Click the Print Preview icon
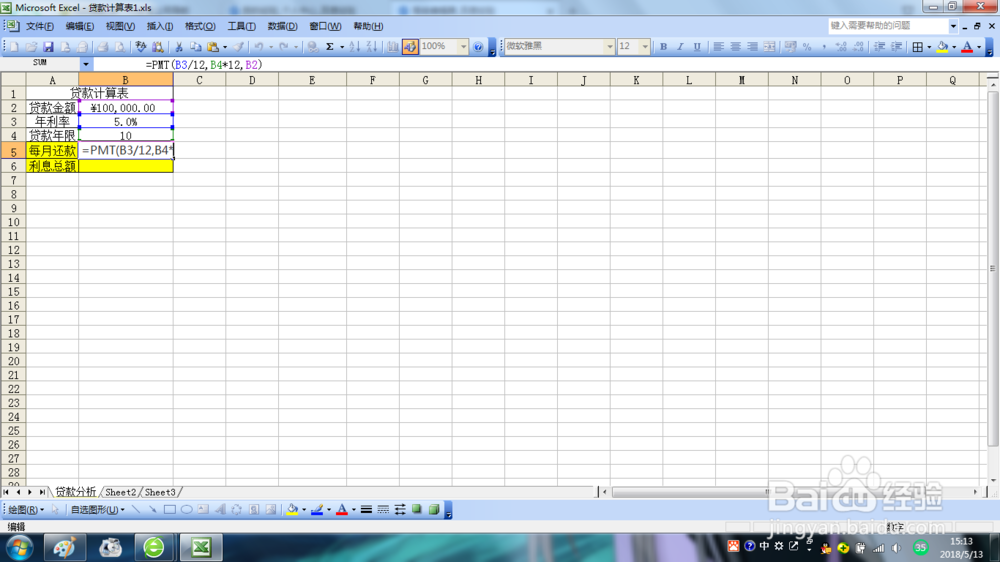The height and width of the screenshot is (562, 1000). [x=119, y=47]
